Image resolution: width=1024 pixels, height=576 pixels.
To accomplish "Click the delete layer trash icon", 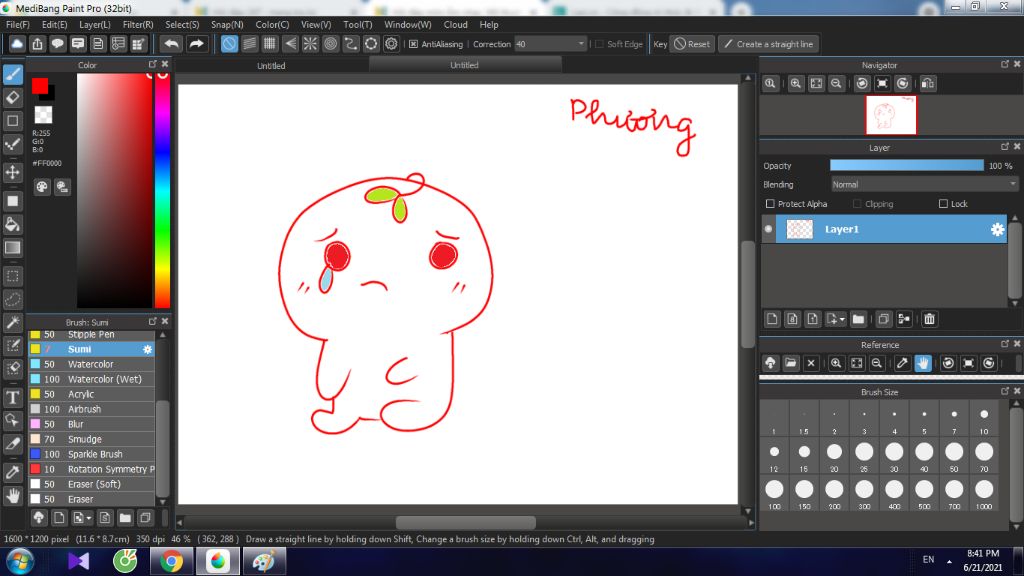I will (x=929, y=319).
